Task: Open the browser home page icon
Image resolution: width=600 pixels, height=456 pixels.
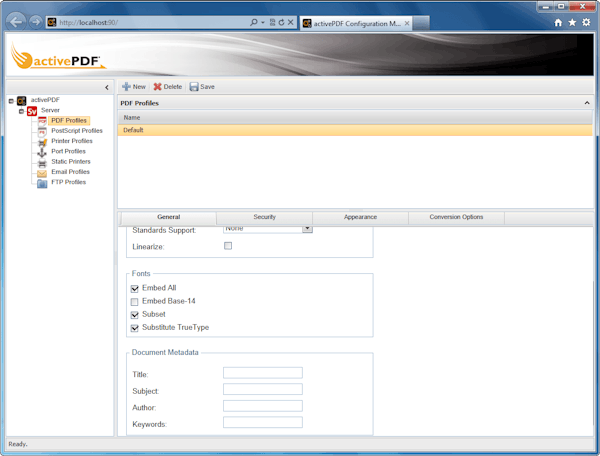Action: point(558,23)
